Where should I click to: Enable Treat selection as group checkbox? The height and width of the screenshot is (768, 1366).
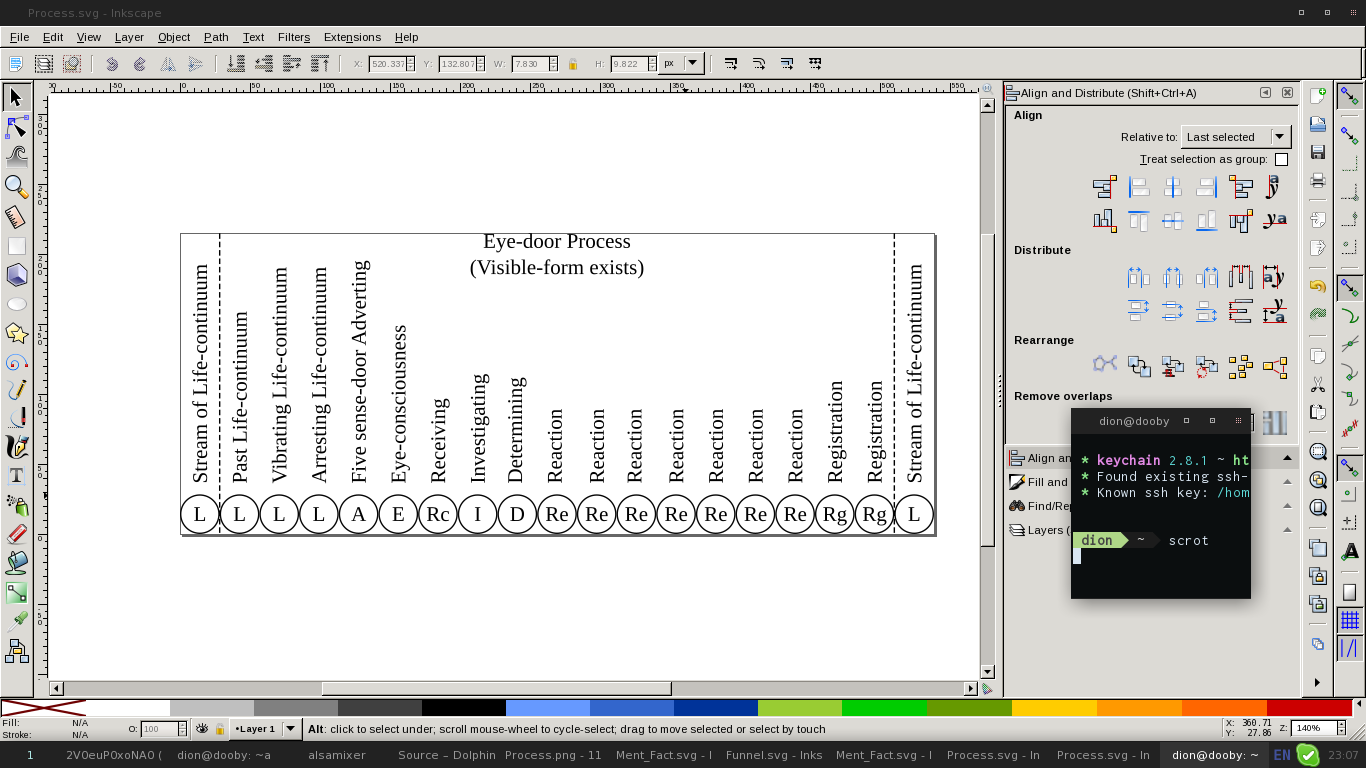click(1281, 160)
